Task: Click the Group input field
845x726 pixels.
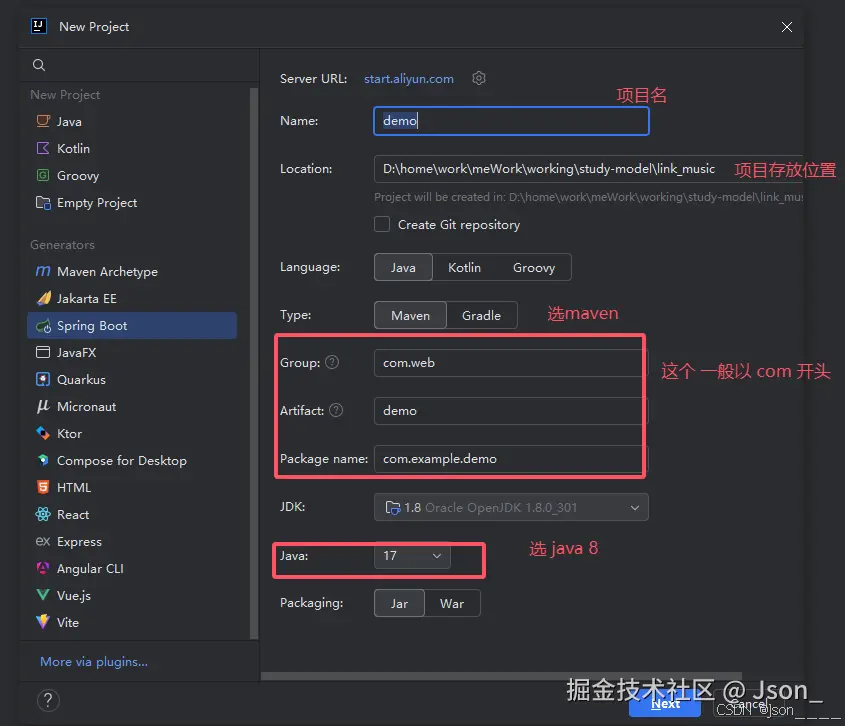Action: click(511, 363)
